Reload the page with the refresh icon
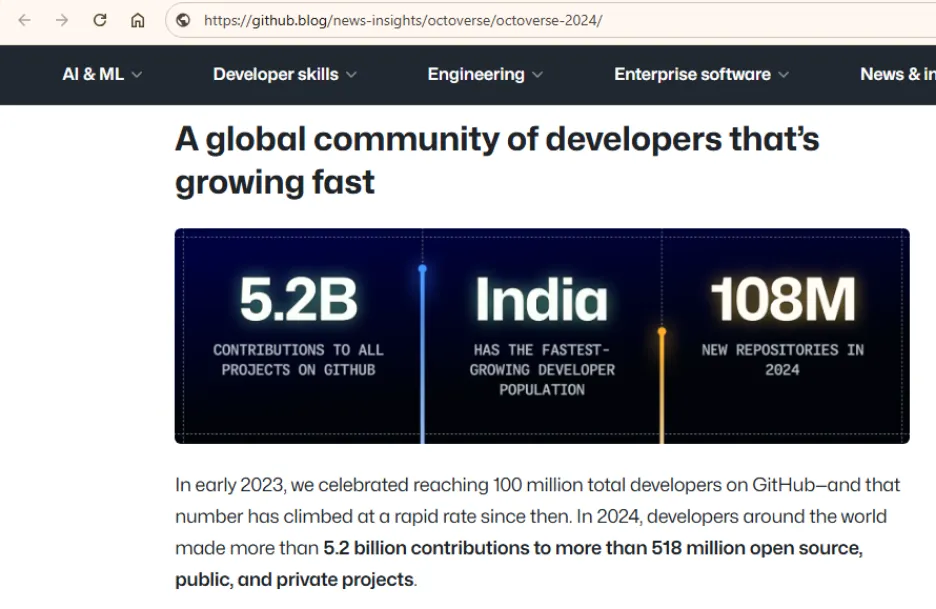 [100, 20]
